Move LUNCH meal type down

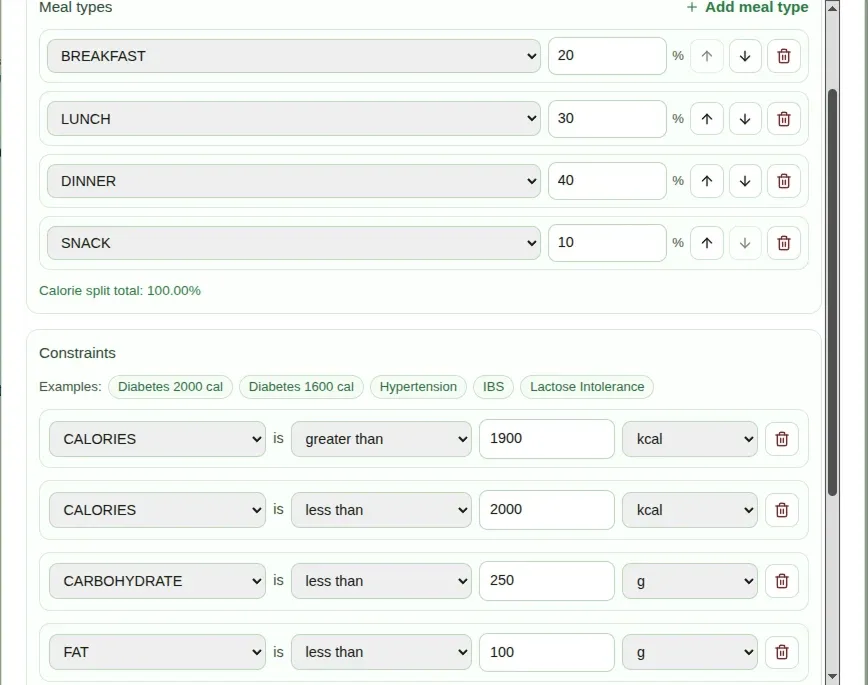pyautogui.click(x=745, y=119)
